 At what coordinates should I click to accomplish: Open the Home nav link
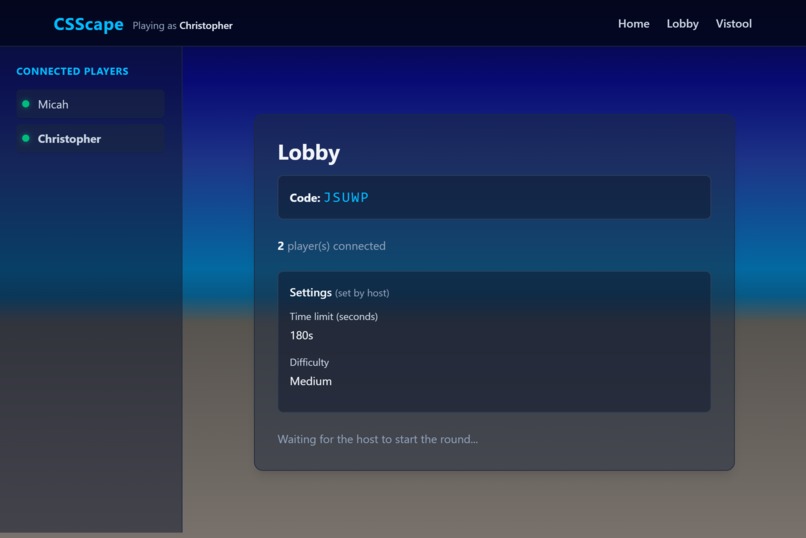(633, 24)
